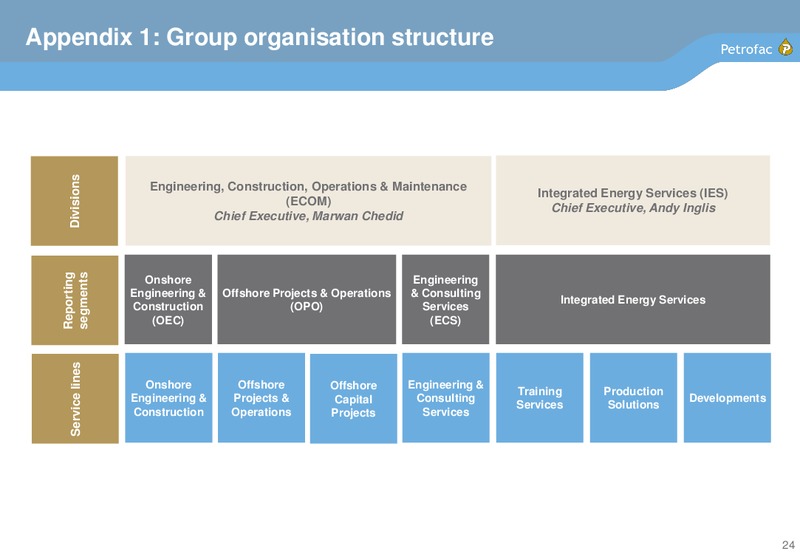Click 'Chief Executive, Marwan Chedid' text
The image size is (800, 554).
[x=308, y=216]
